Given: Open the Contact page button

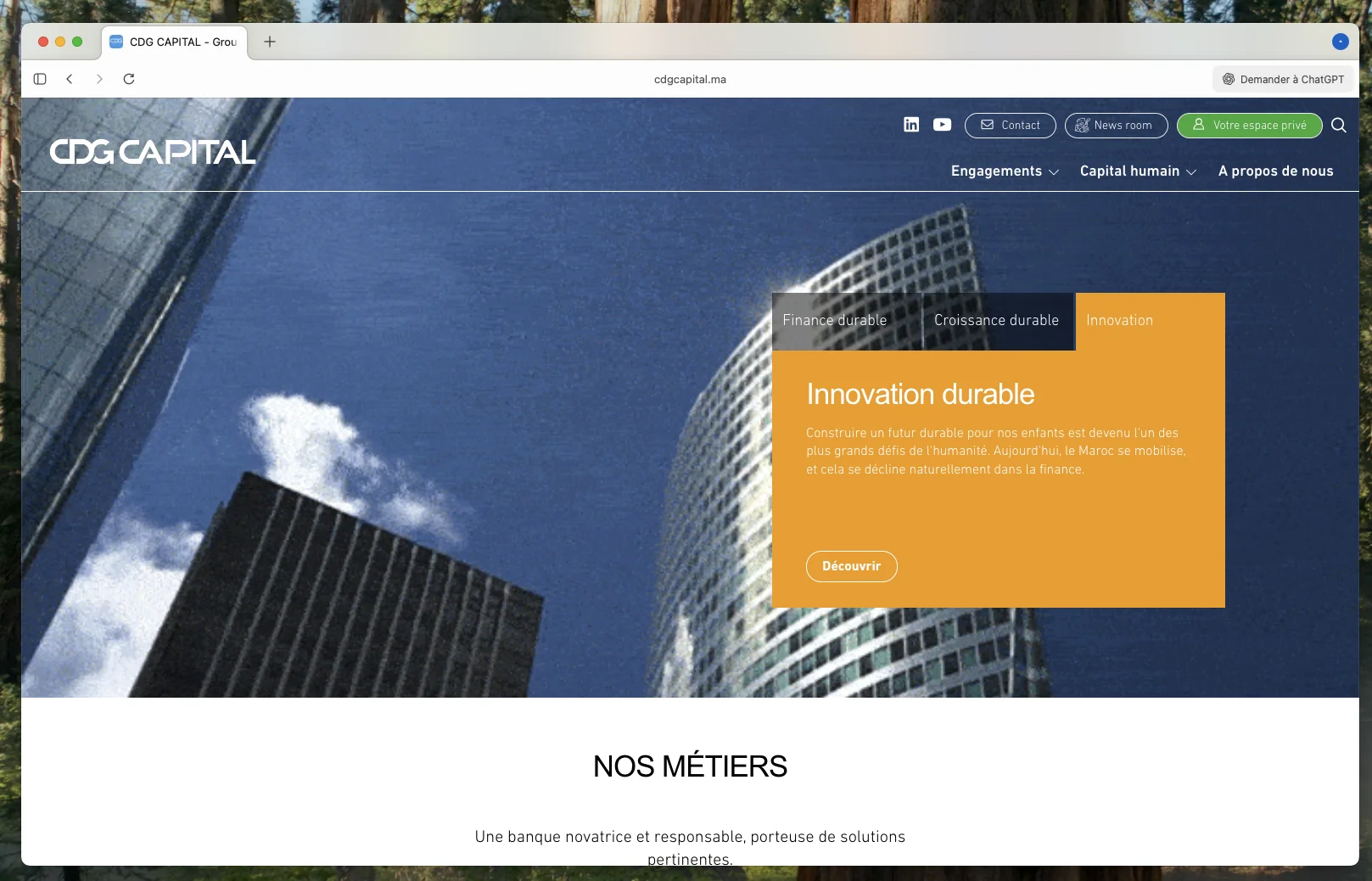Looking at the screenshot, I should pos(1010,126).
